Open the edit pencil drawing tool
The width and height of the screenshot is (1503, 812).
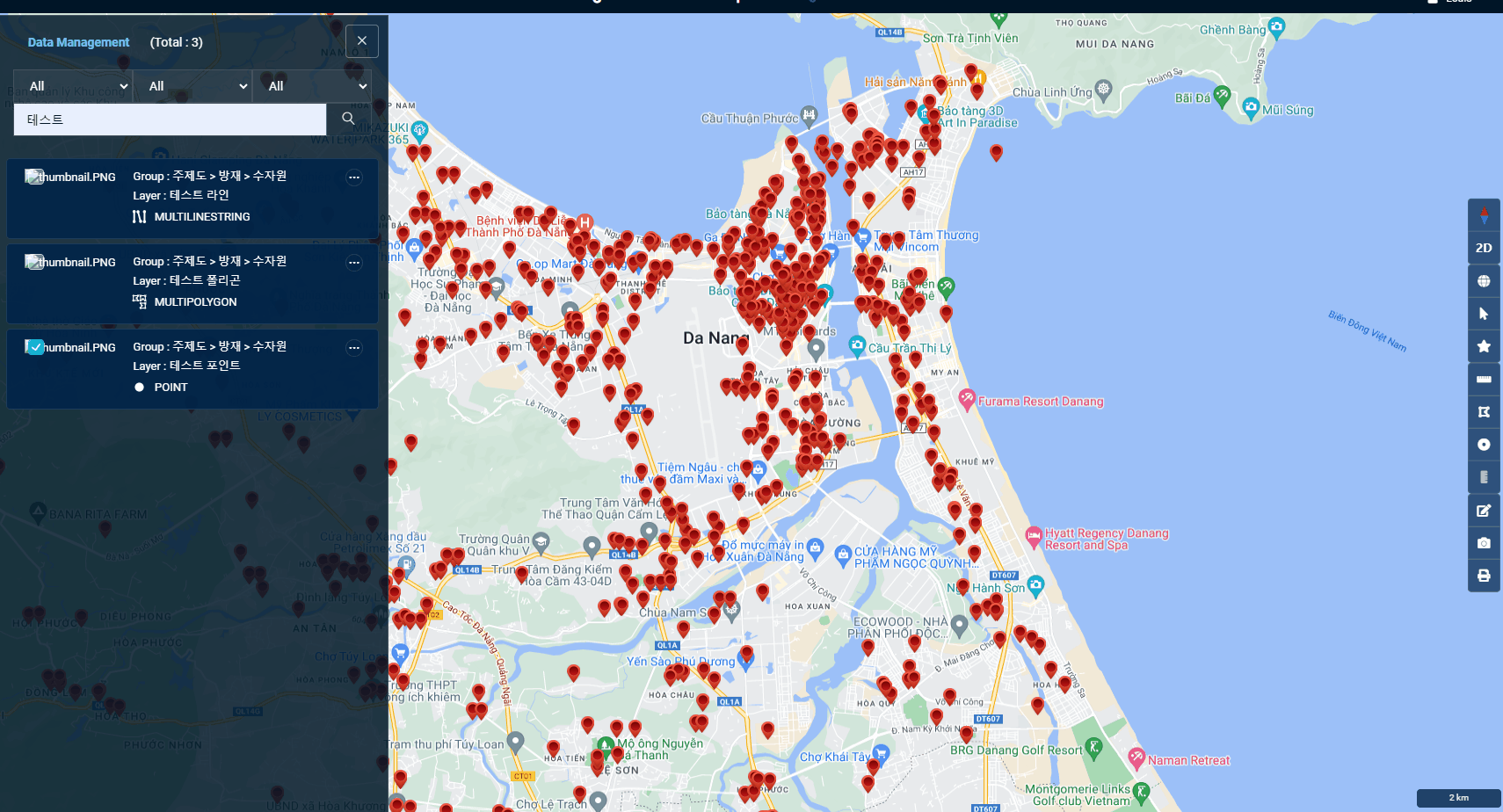[x=1484, y=511]
